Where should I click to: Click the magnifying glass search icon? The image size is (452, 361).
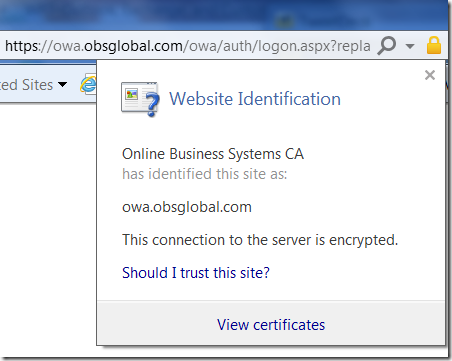pyautogui.click(x=387, y=45)
